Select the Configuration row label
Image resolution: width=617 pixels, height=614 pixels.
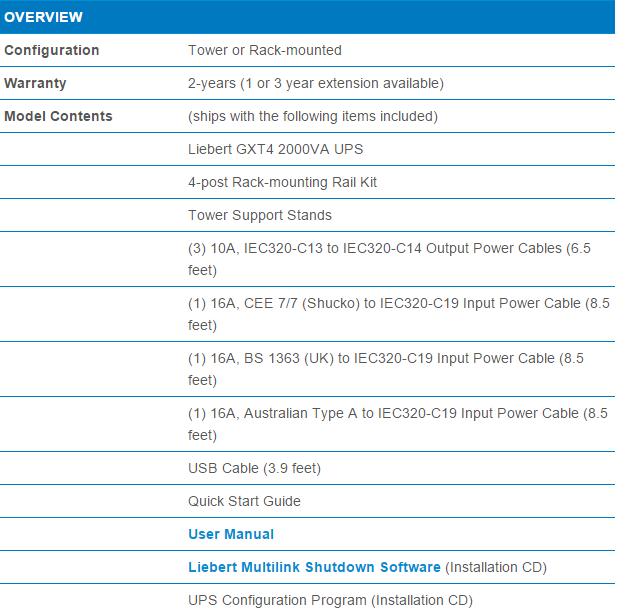pyautogui.click(x=52, y=50)
